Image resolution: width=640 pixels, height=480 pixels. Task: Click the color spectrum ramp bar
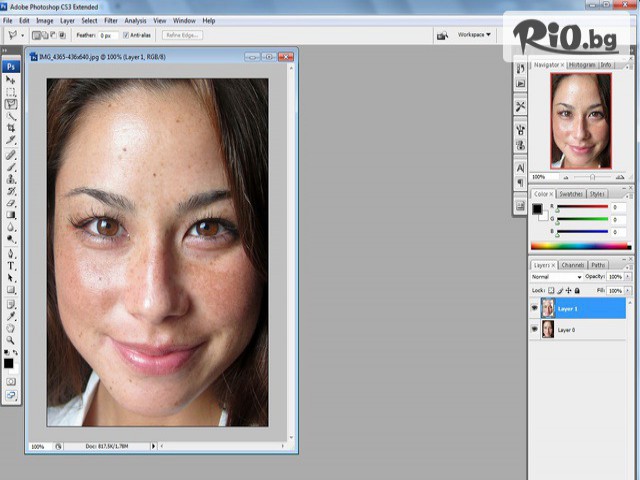point(580,246)
